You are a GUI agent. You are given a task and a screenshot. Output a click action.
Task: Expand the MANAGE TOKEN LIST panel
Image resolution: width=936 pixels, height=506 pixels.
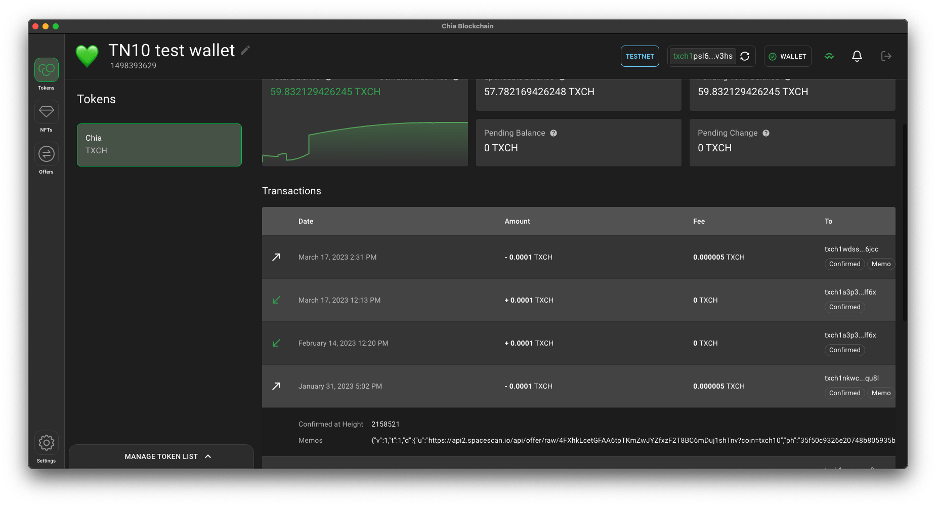click(161, 456)
